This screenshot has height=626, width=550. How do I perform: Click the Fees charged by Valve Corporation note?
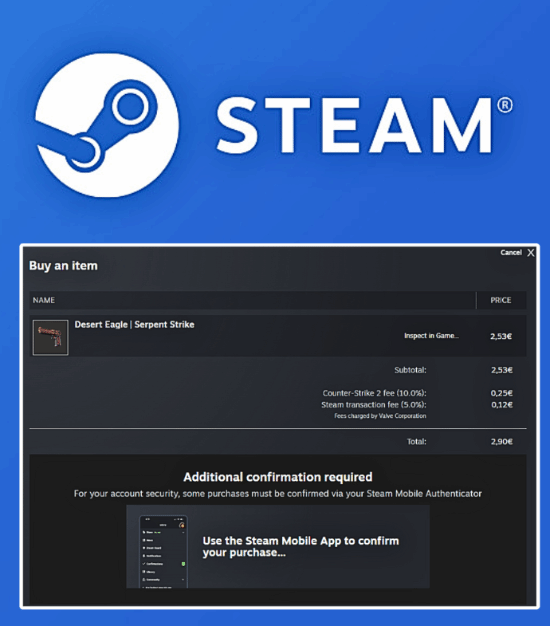(380, 416)
